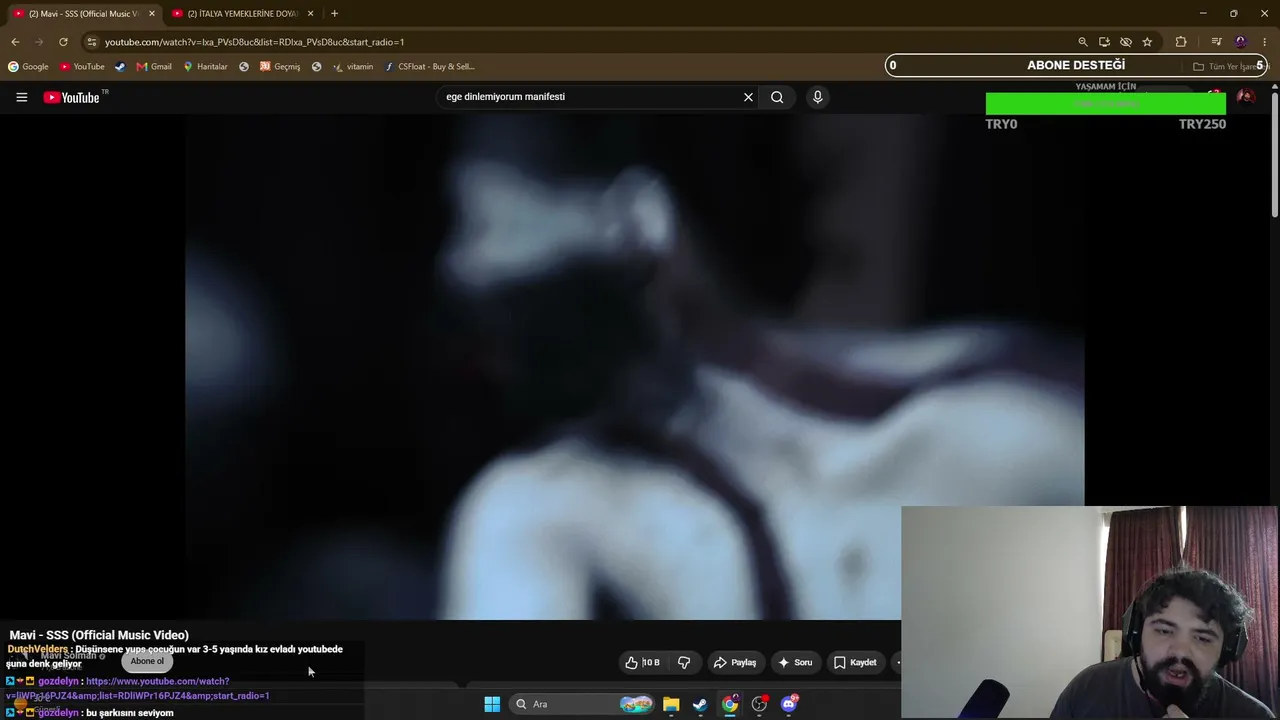Switch to the İTALYA YEMEKLERİNE tab

pyautogui.click(x=242, y=14)
